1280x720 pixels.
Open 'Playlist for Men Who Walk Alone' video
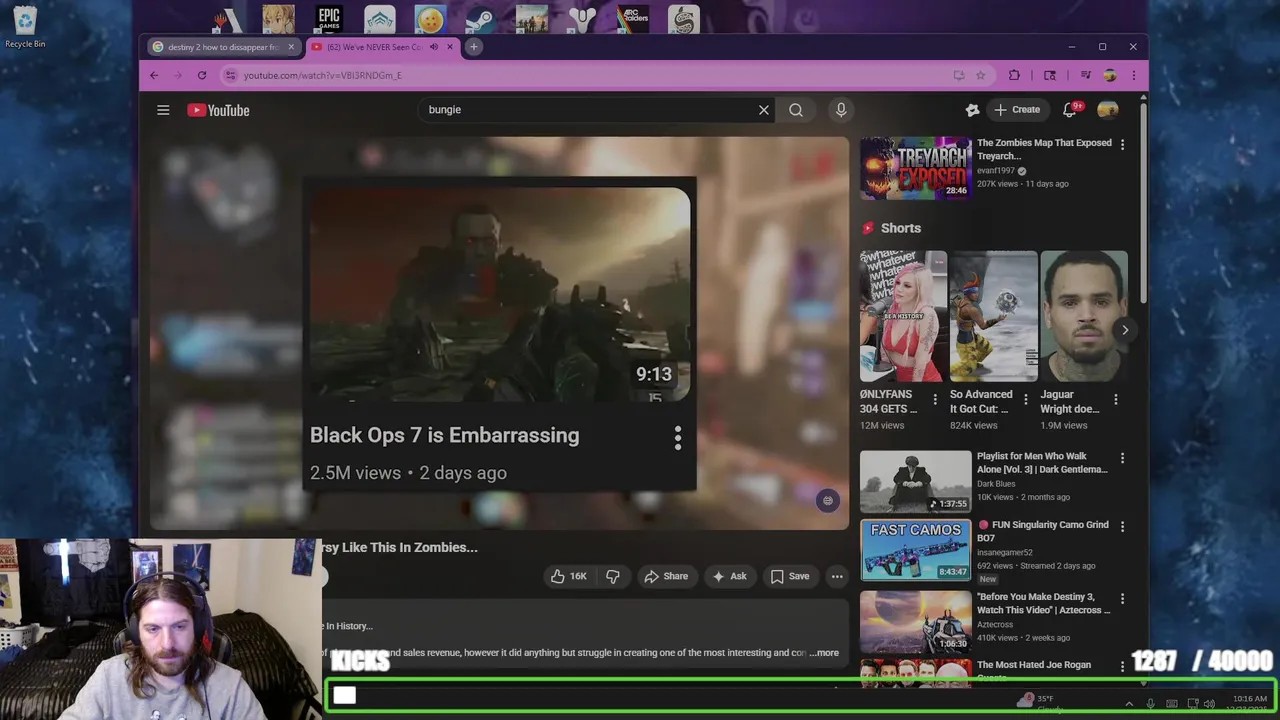pos(915,481)
